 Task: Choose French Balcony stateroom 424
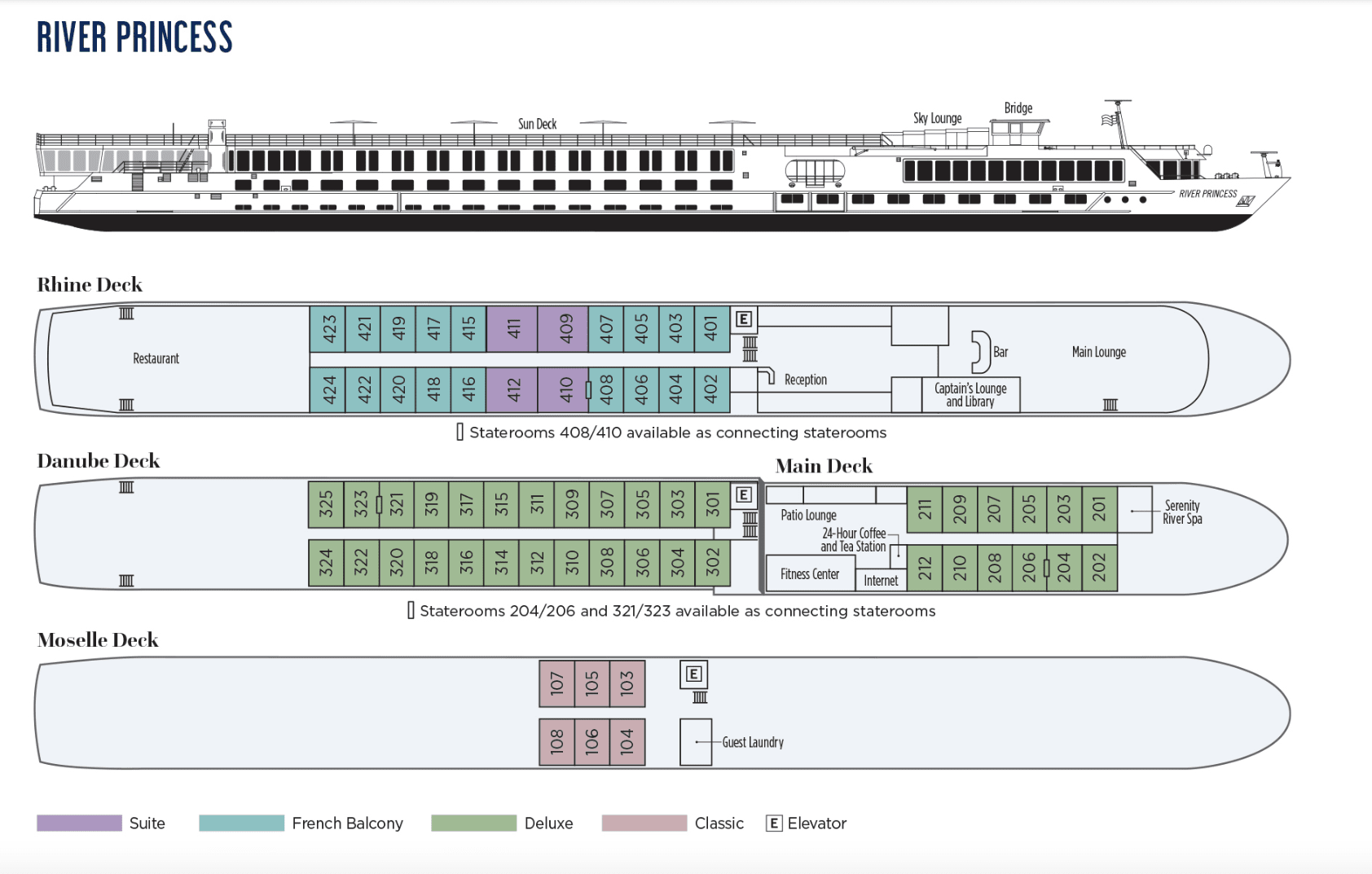point(328,390)
